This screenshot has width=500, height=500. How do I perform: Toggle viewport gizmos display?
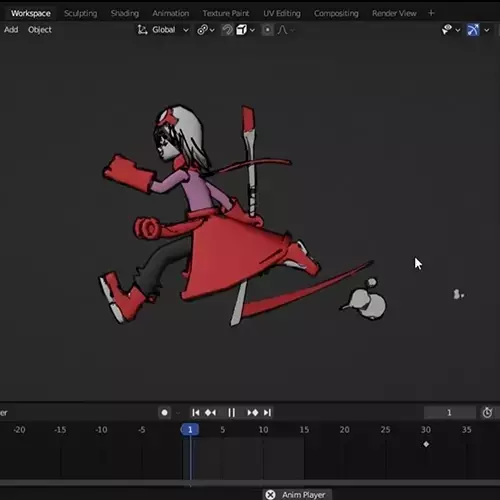coord(473,30)
